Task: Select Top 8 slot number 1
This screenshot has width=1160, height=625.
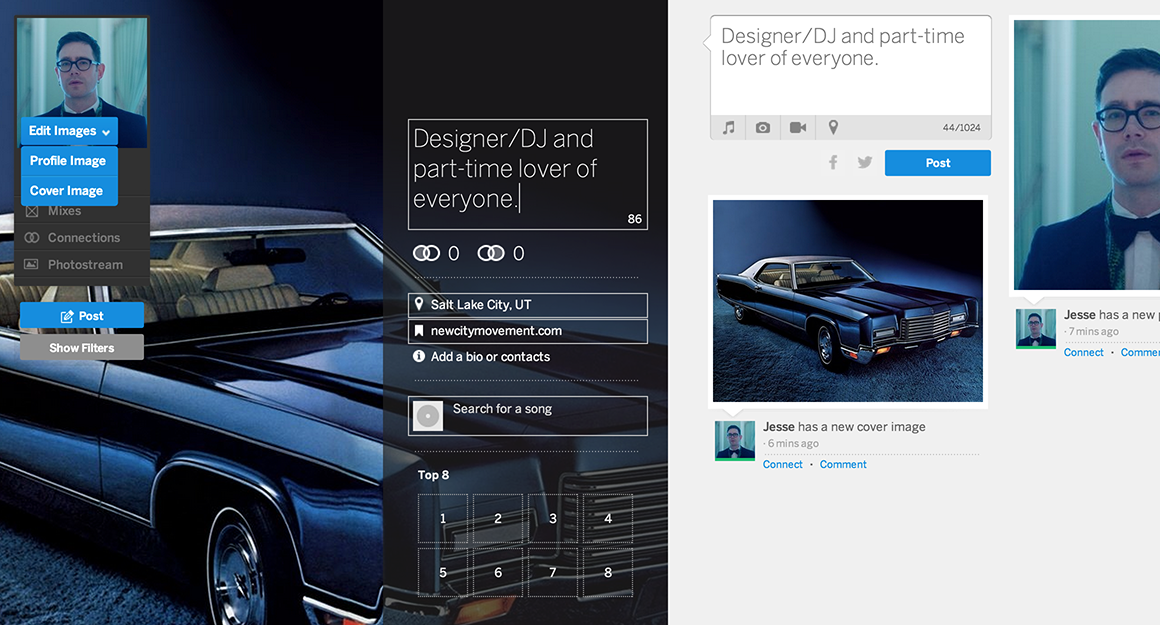Action: coord(443,519)
